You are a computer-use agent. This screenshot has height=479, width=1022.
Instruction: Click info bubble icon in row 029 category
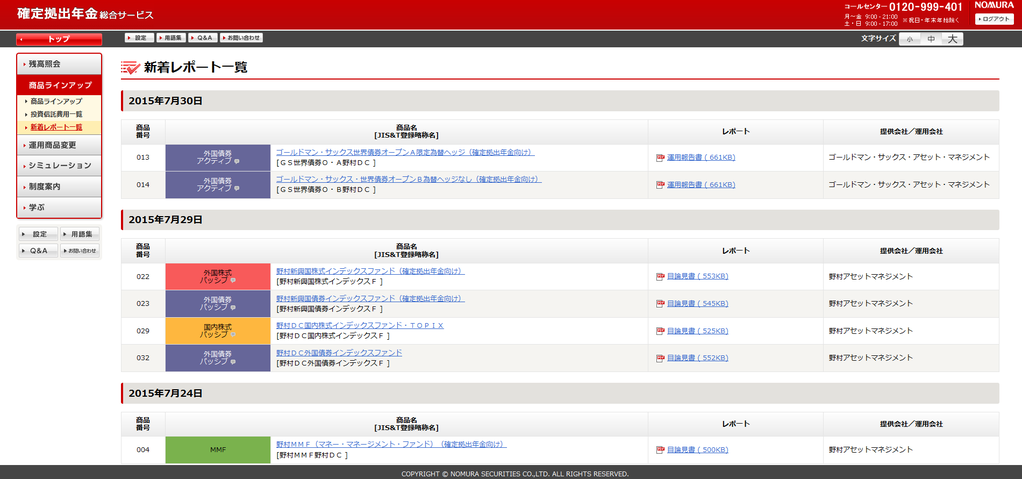coord(233,335)
